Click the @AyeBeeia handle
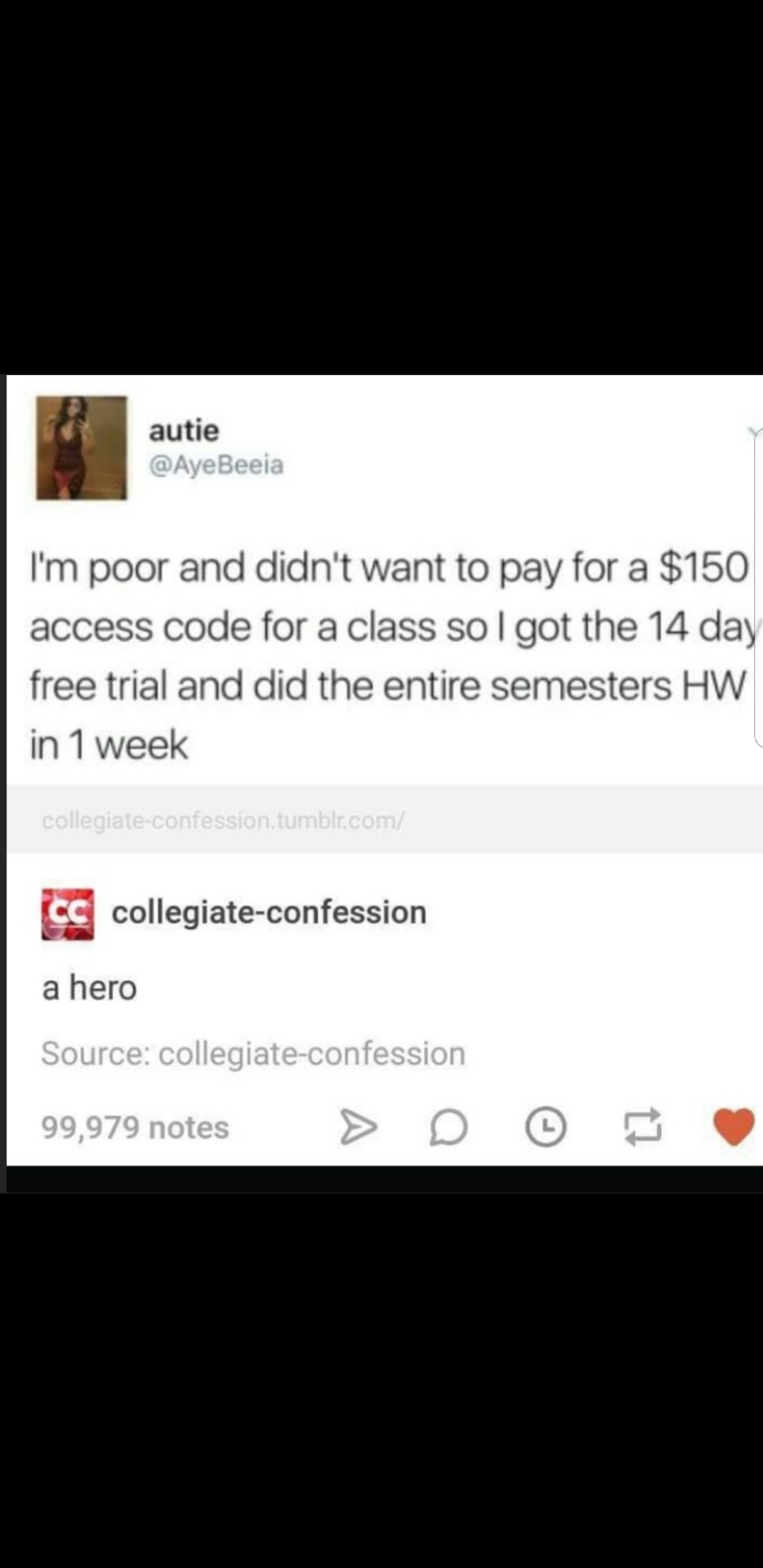The image size is (763, 1568). [216, 465]
